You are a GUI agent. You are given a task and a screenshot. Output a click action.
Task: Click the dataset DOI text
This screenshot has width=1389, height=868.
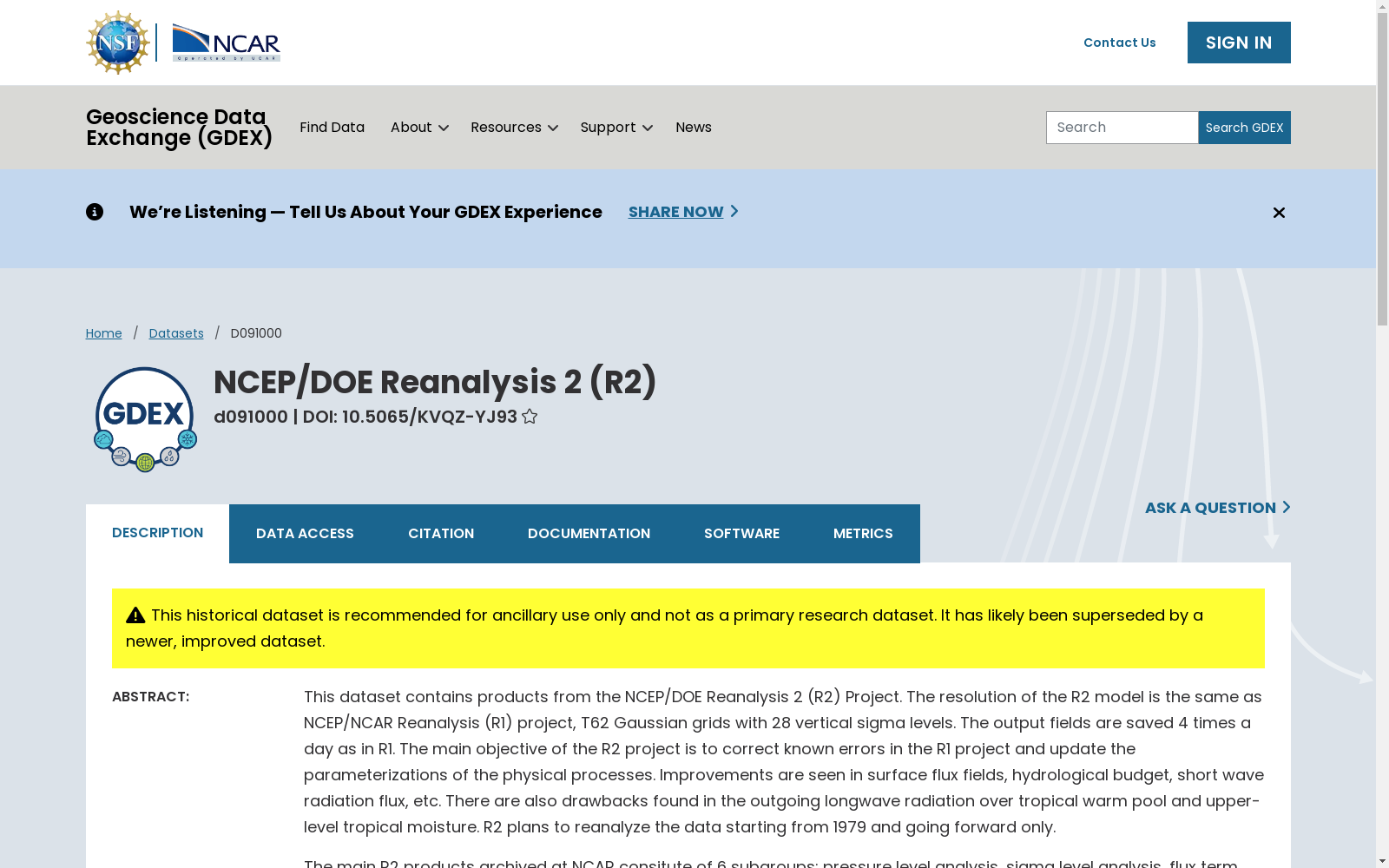[x=410, y=417]
